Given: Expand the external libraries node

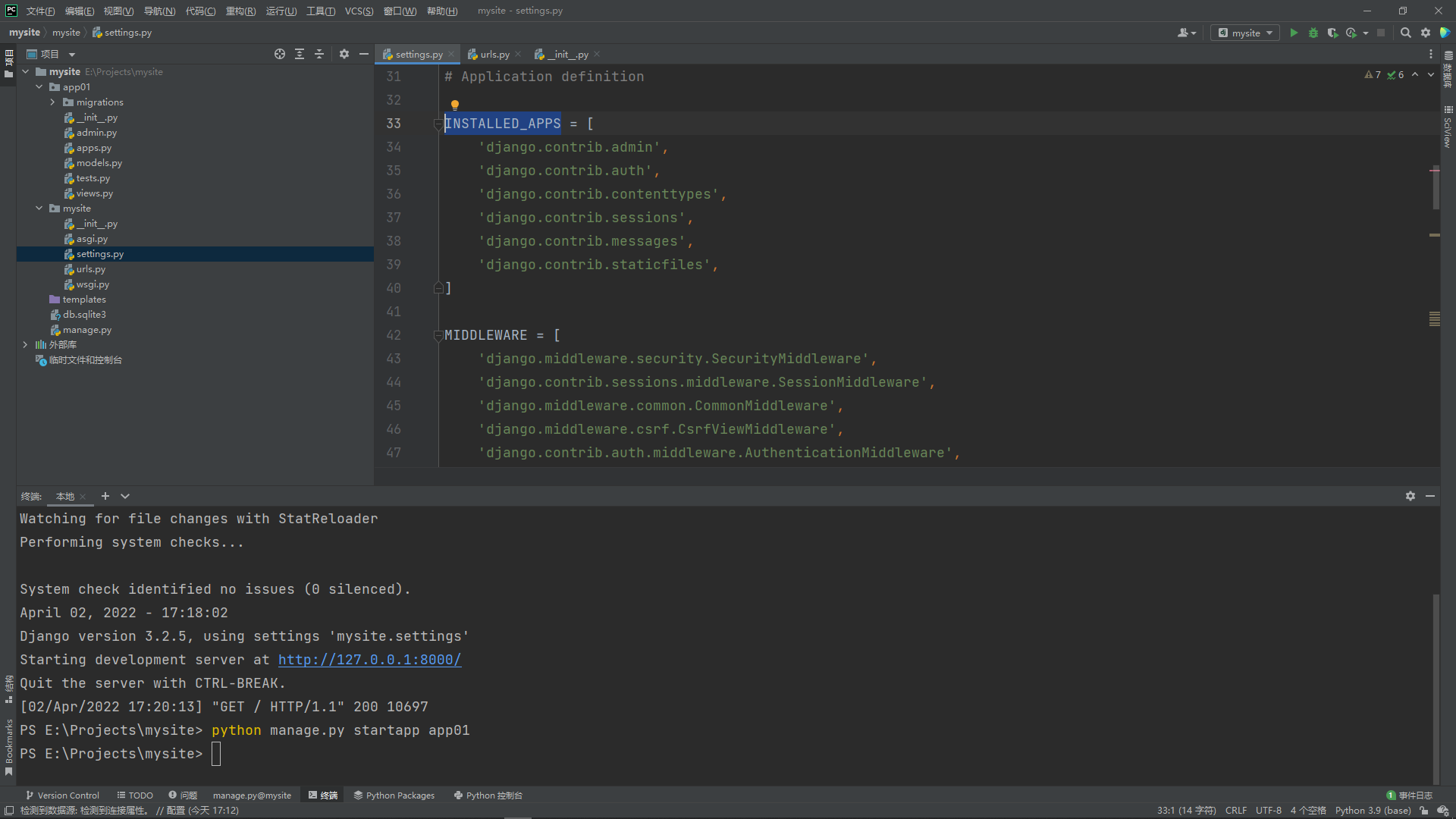Looking at the screenshot, I should click(25, 344).
